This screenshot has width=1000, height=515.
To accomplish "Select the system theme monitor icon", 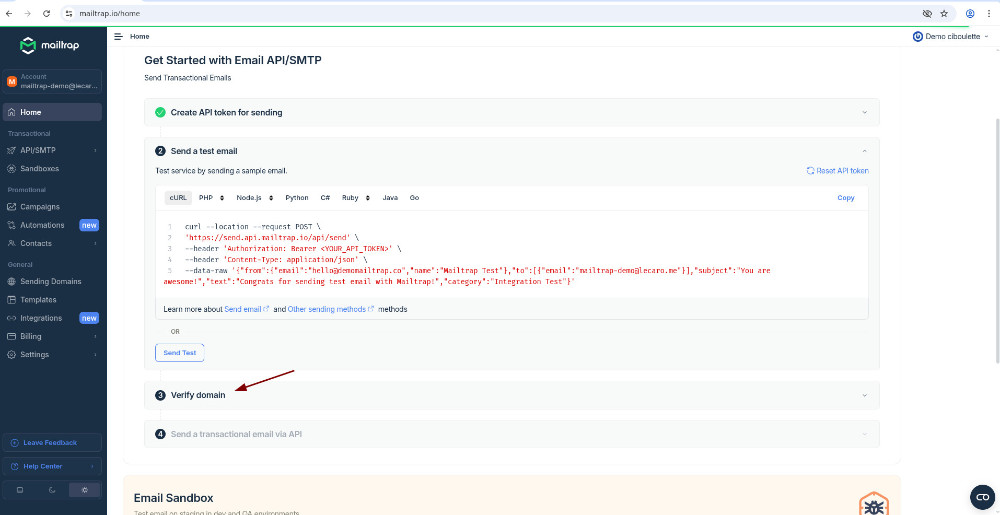I will [x=21, y=490].
